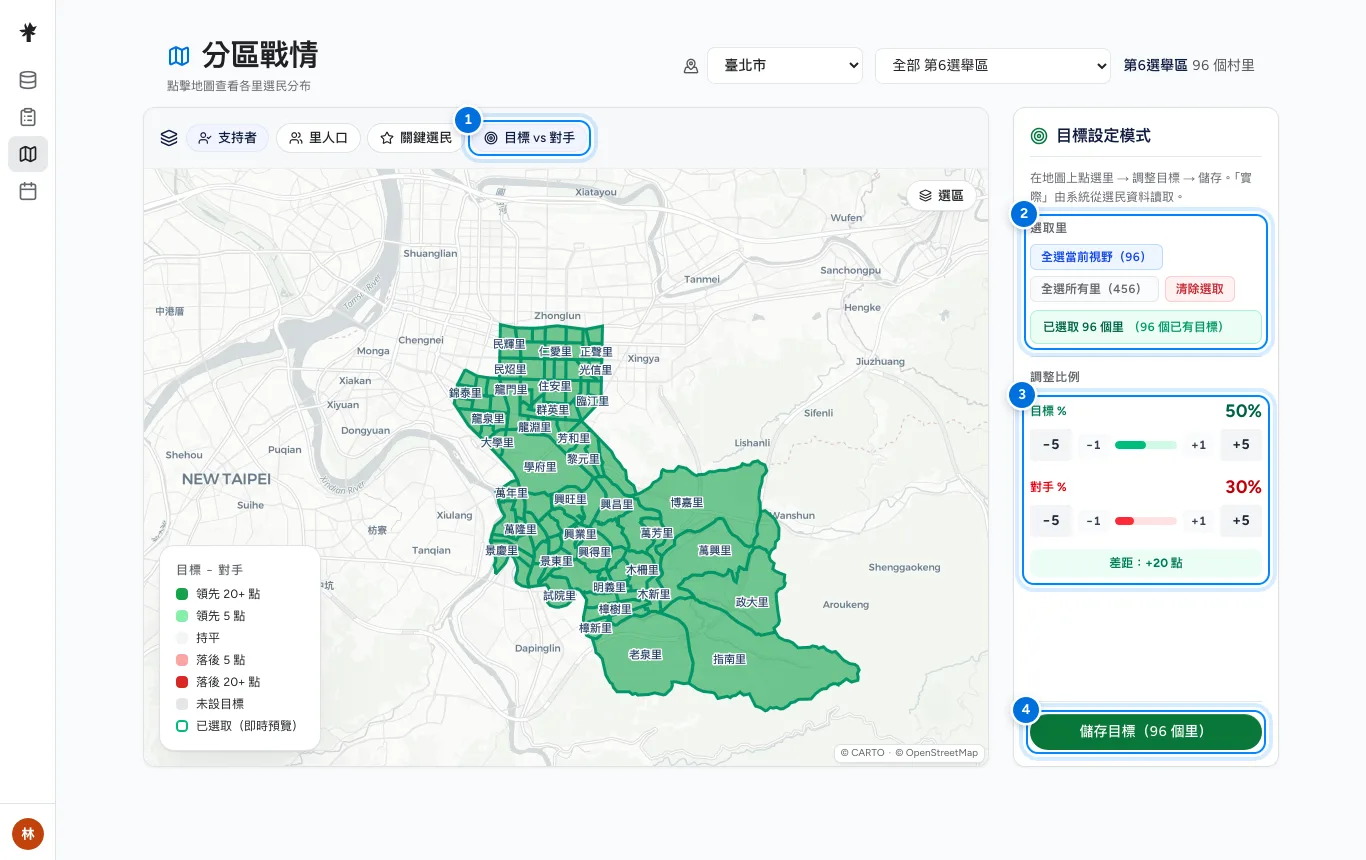Viewport: 1366px width, 860px height.
Task: Increase 對手 % by 5
Action: tap(1241, 521)
